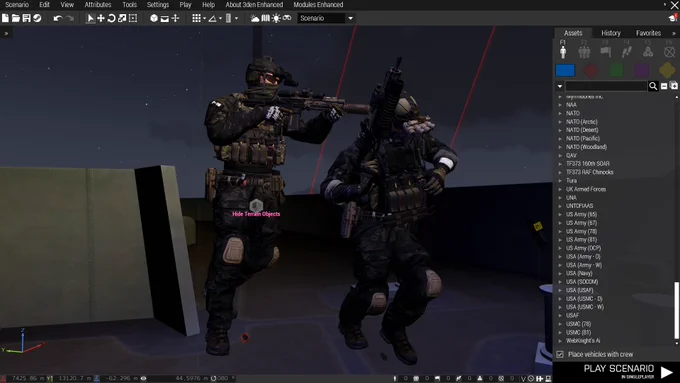
Task: Open translation grid size dropdown arrow
Action: (x=204, y=19)
